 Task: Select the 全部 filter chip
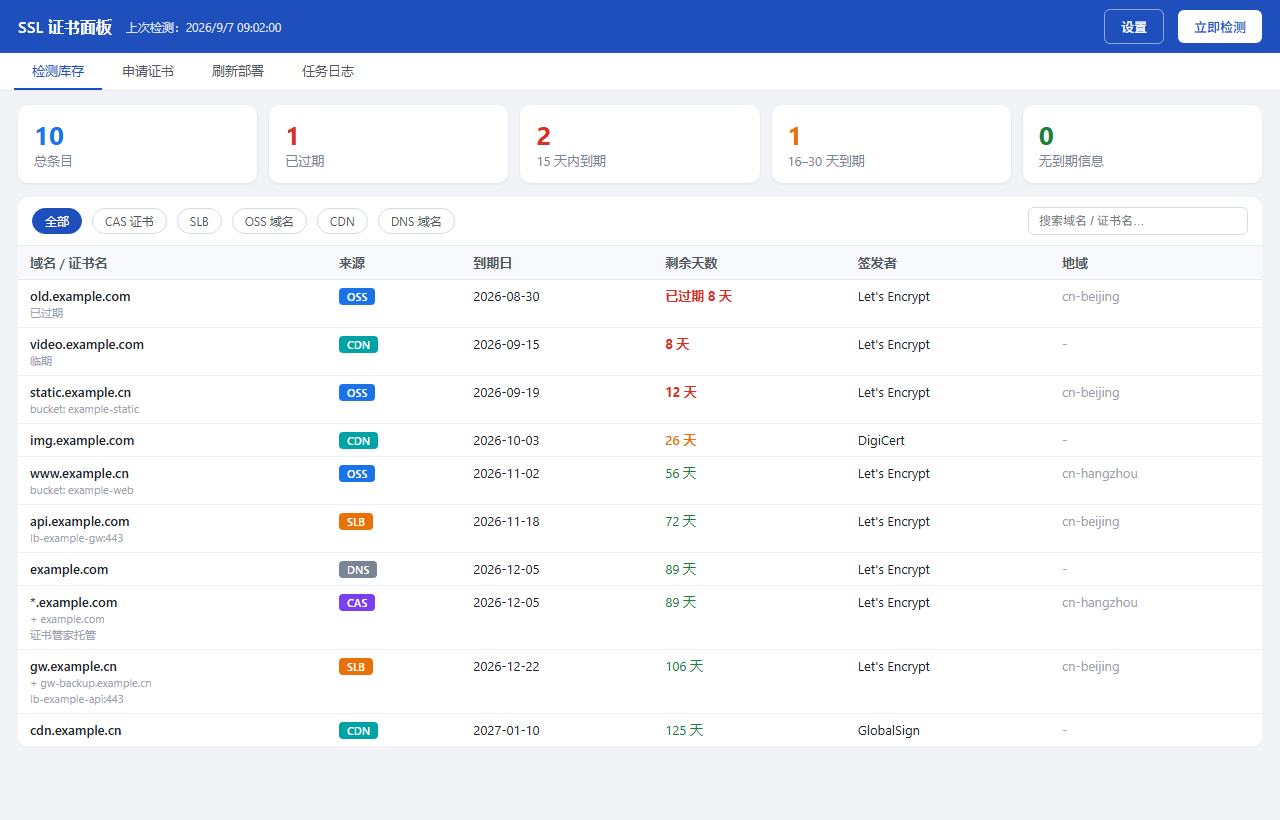pyautogui.click(x=57, y=221)
